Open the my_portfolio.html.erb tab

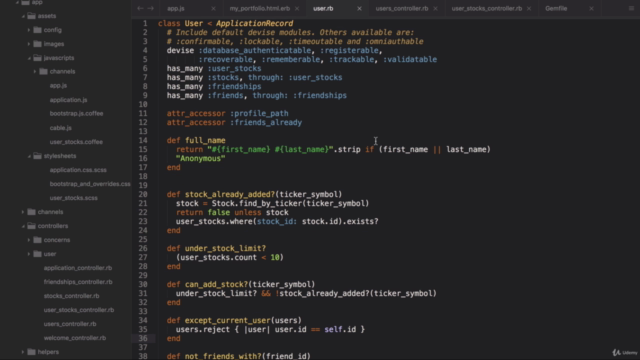pos(260,9)
